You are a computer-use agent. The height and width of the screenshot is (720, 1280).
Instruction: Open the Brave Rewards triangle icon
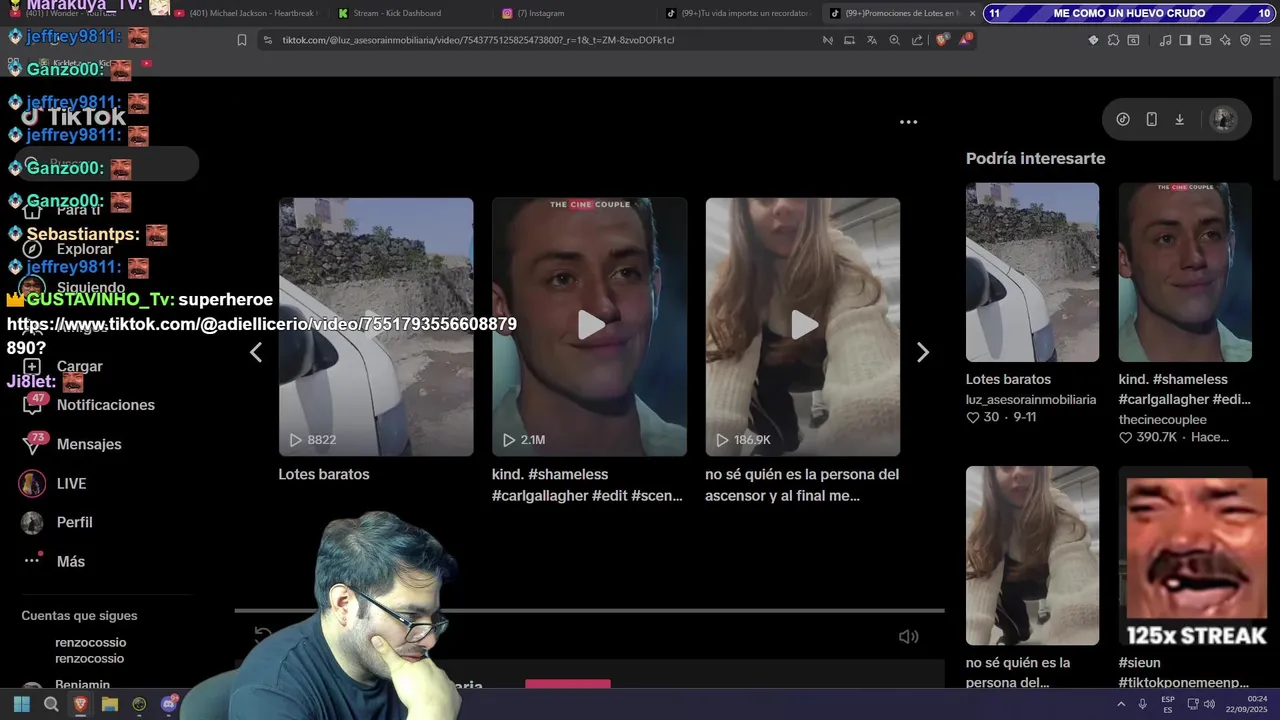pyautogui.click(x=965, y=40)
